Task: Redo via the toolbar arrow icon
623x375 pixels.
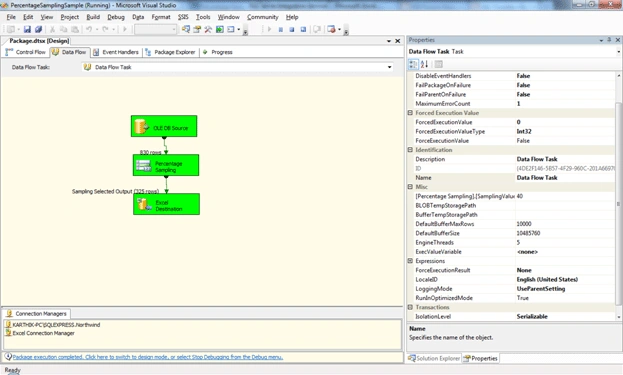Action: [x=105, y=29]
